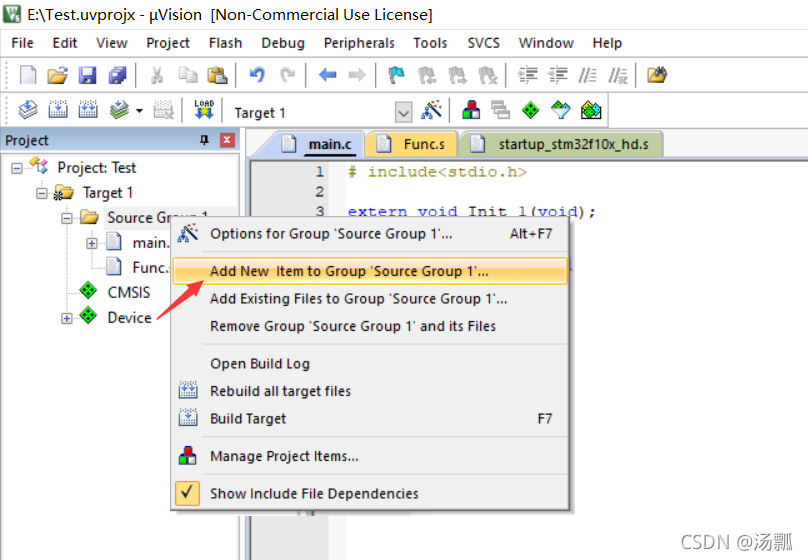
Task: Open the File menu
Action: point(22,43)
